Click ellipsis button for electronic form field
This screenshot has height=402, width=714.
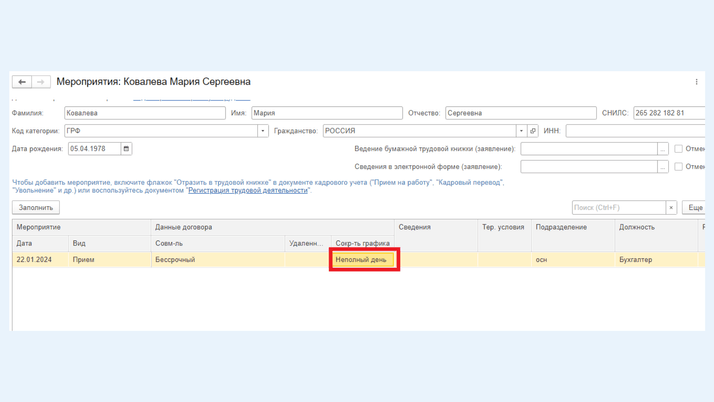pyautogui.click(x=662, y=167)
